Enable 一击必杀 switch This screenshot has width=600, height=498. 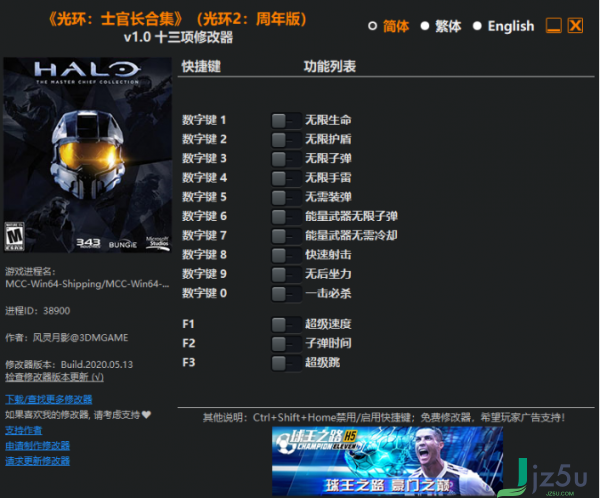[x=286, y=294]
